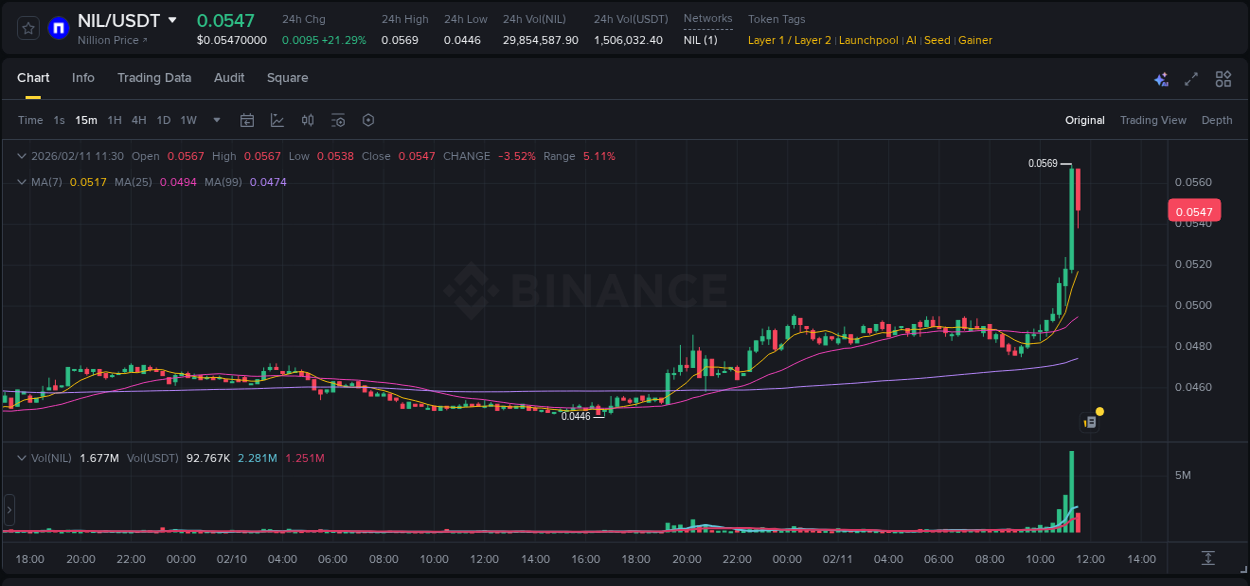The height and width of the screenshot is (586, 1250).
Task: Expand chart to fullscreen with diagonal arrows icon
Action: pyautogui.click(x=1192, y=78)
